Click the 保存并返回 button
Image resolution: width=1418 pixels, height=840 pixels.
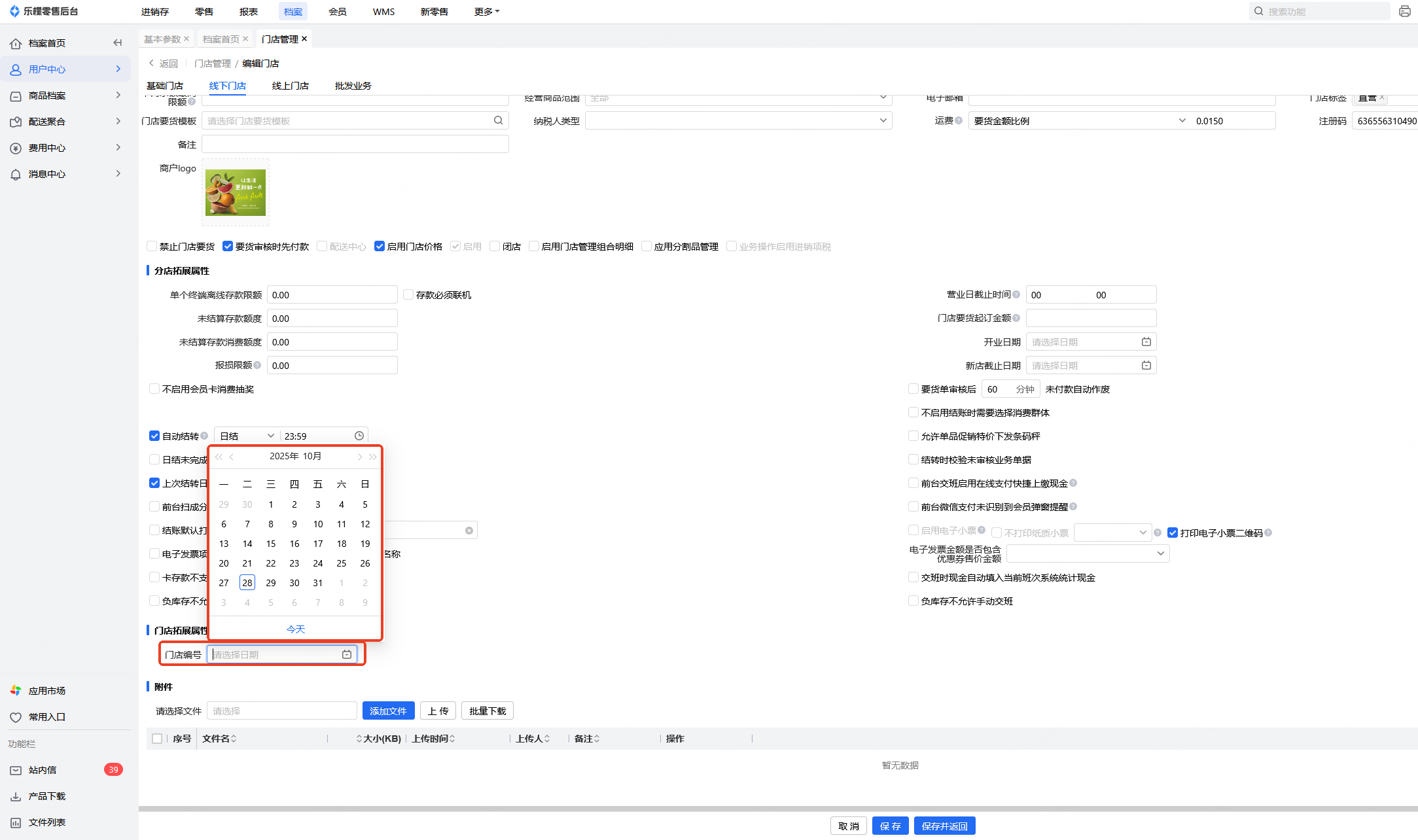tap(944, 826)
